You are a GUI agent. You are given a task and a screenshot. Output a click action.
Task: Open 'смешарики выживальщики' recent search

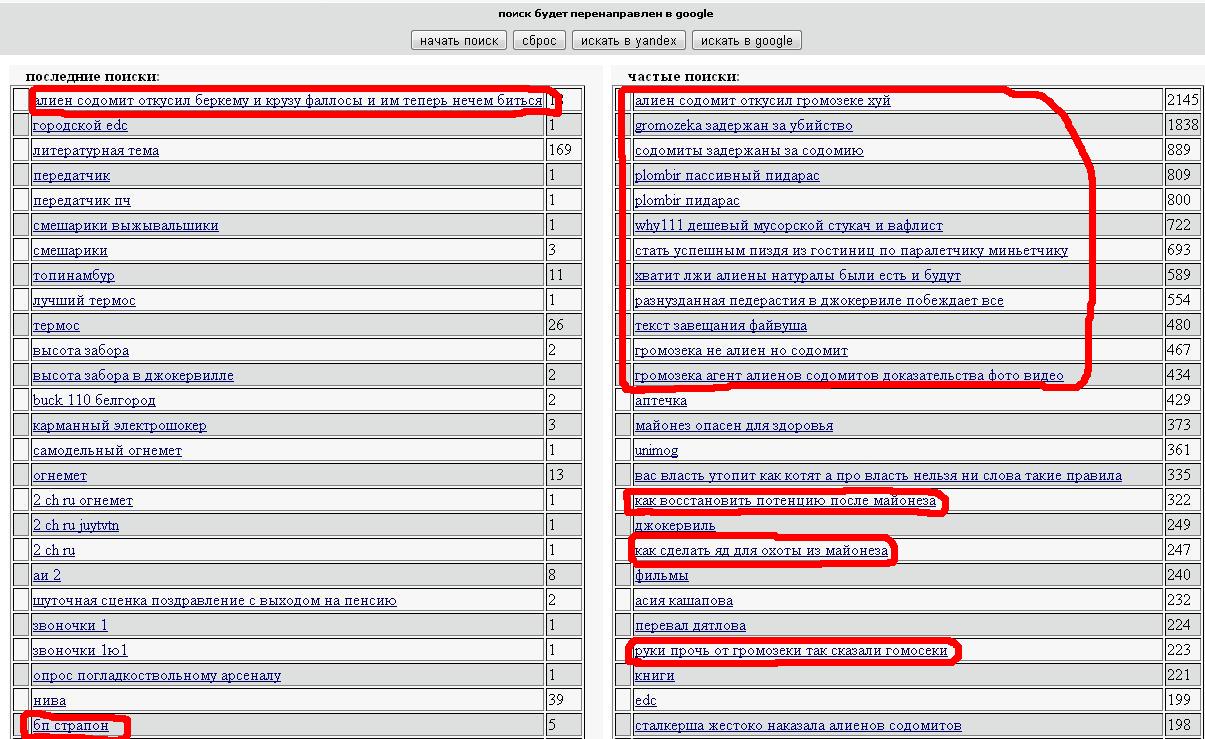(x=126, y=226)
